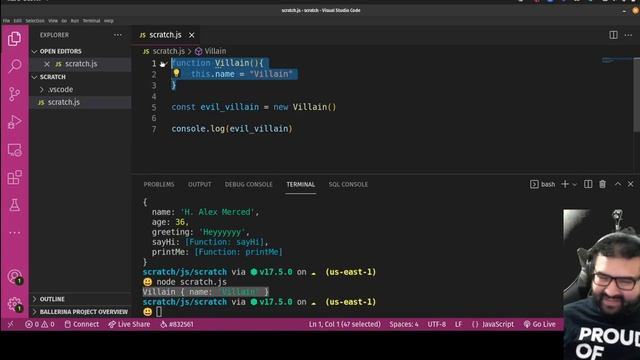Click Go Live in the status bar
The image size is (640, 360).
(540, 324)
